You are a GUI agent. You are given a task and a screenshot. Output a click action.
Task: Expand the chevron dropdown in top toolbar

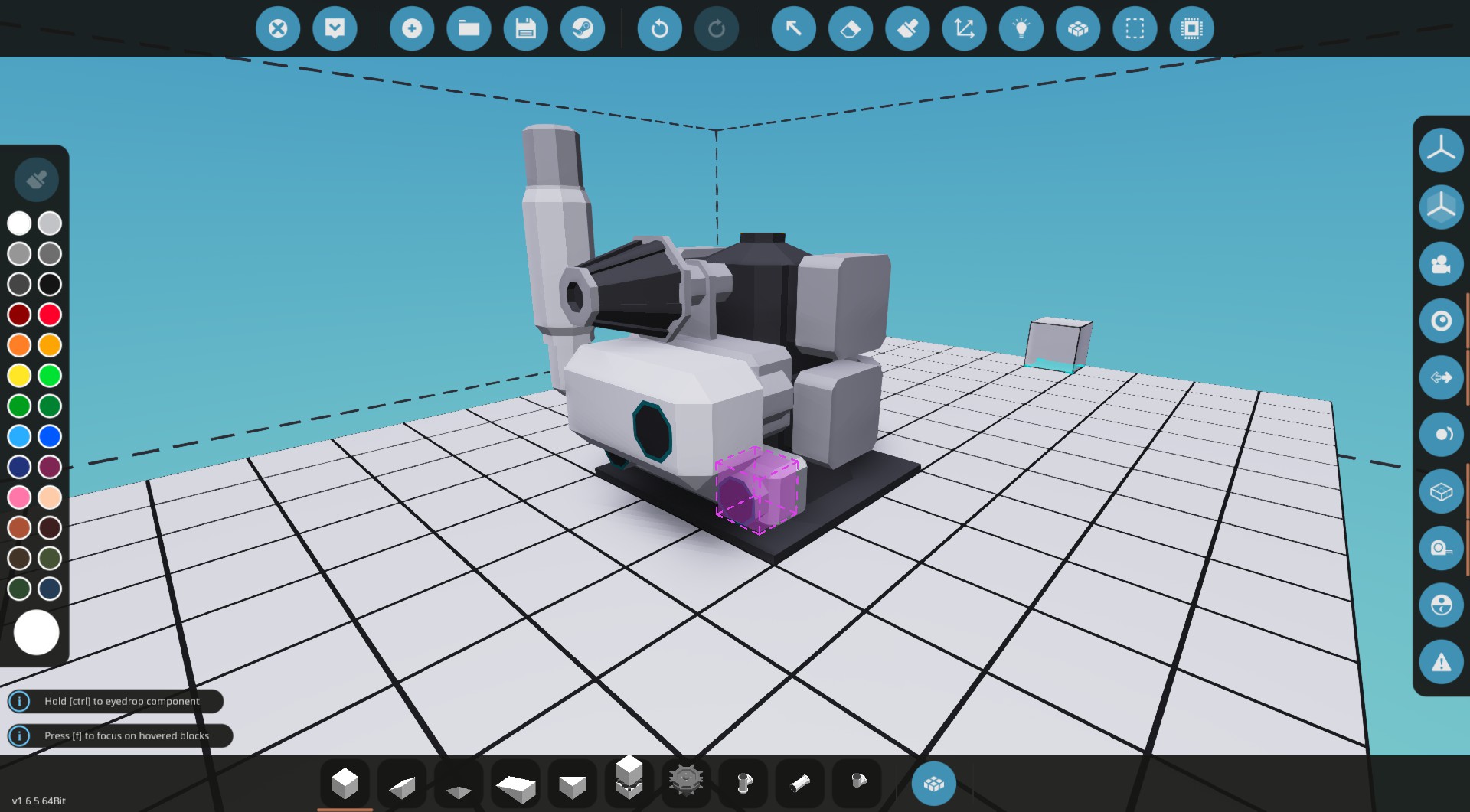point(335,29)
